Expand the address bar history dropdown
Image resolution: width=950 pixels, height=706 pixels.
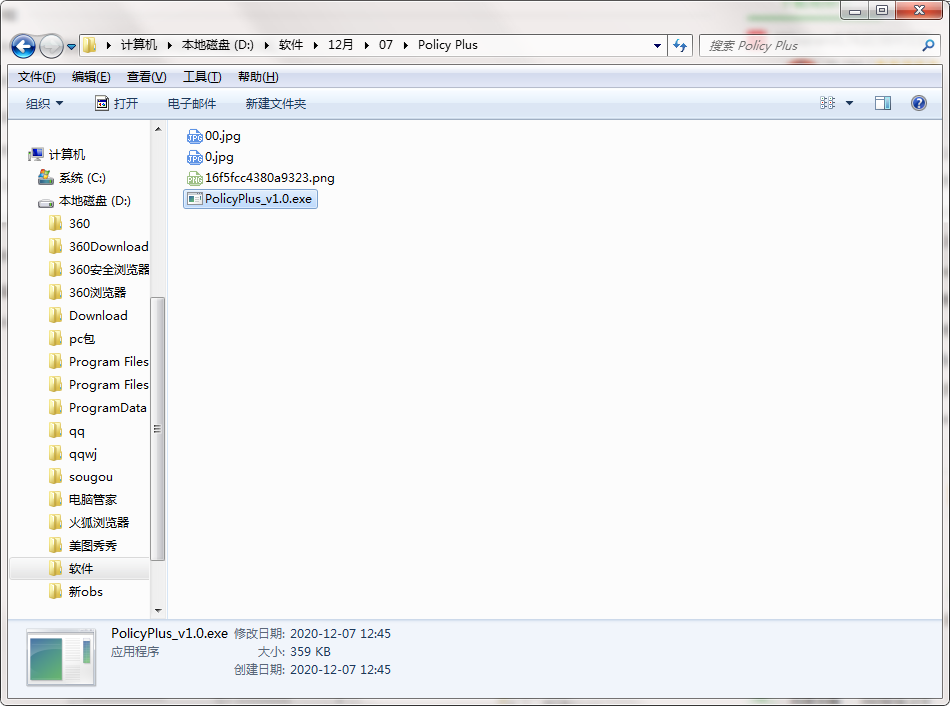657,45
